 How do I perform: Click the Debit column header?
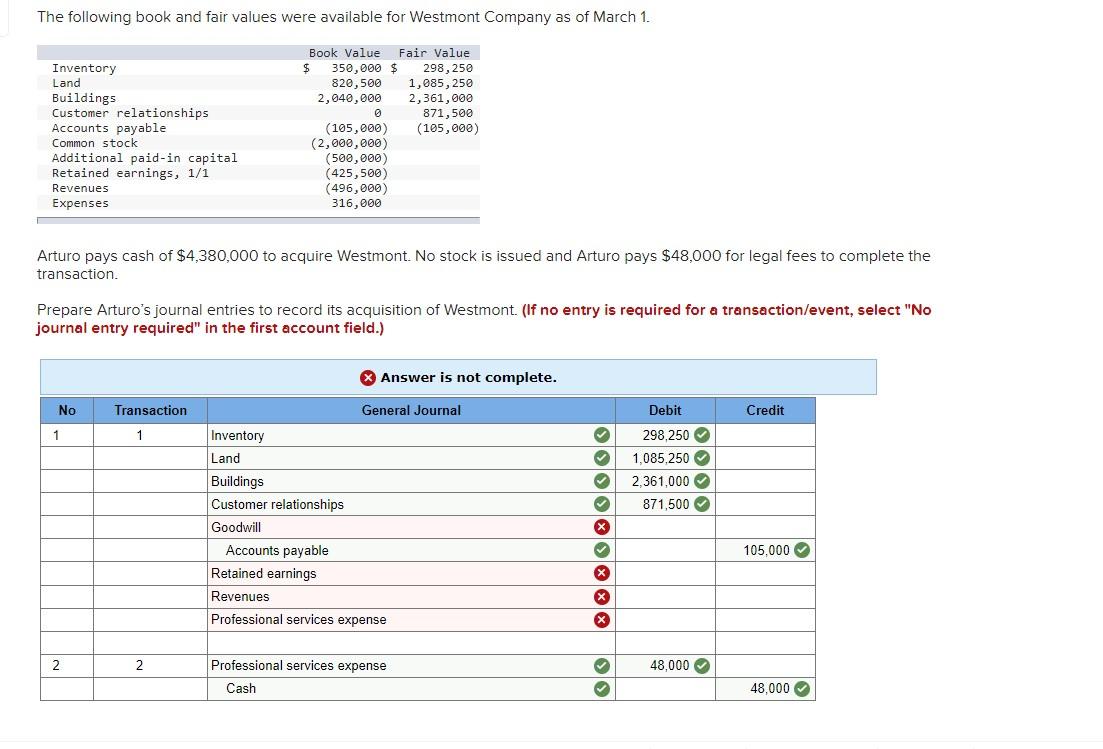pos(665,411)
